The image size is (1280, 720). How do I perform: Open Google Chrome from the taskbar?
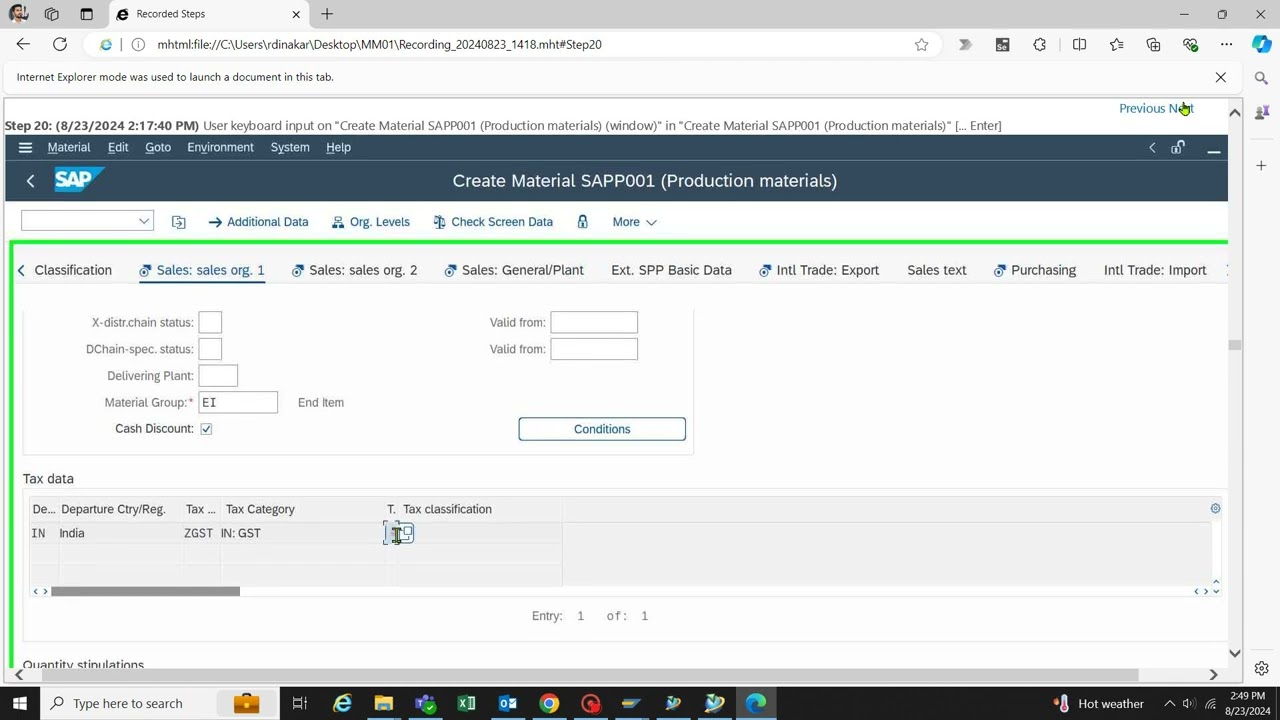tap(549, 703)
